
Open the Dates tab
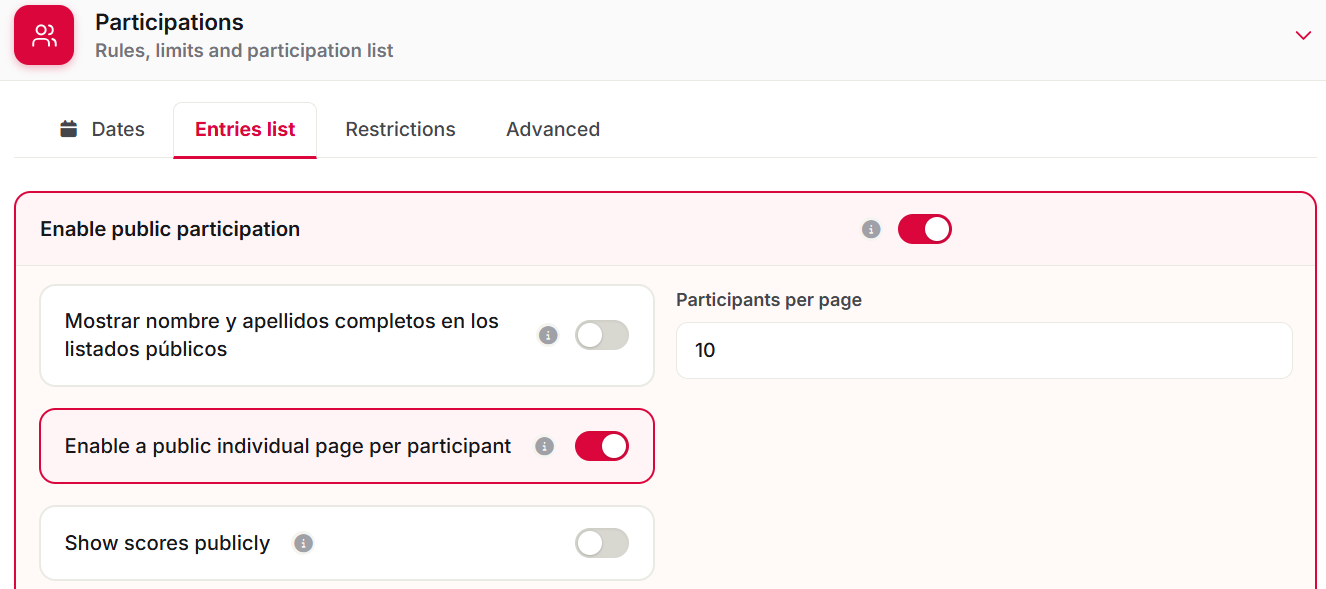tap(102, 129)
